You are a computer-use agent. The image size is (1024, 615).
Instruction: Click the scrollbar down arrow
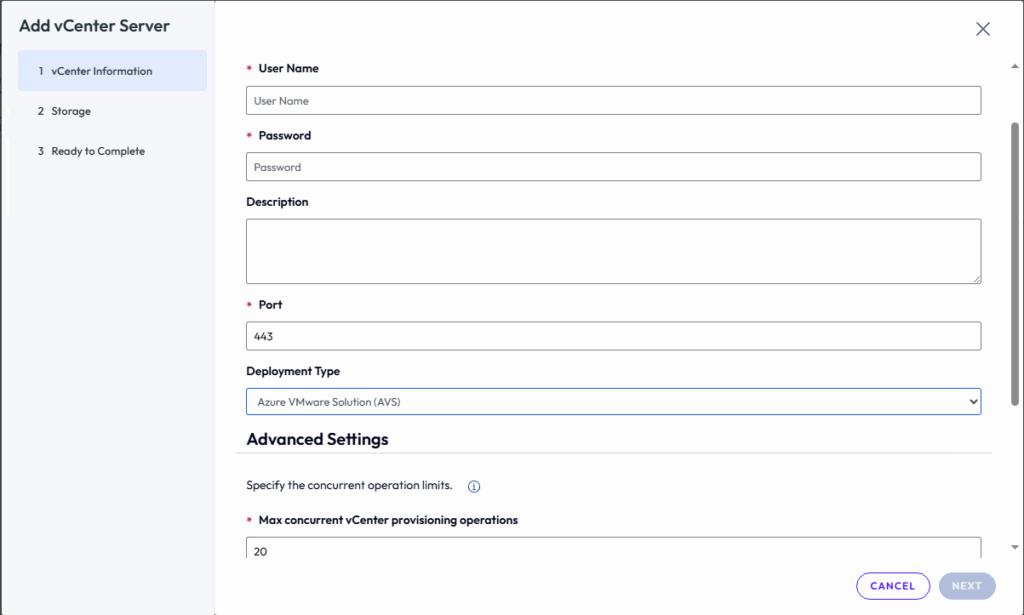point(1014,547)
